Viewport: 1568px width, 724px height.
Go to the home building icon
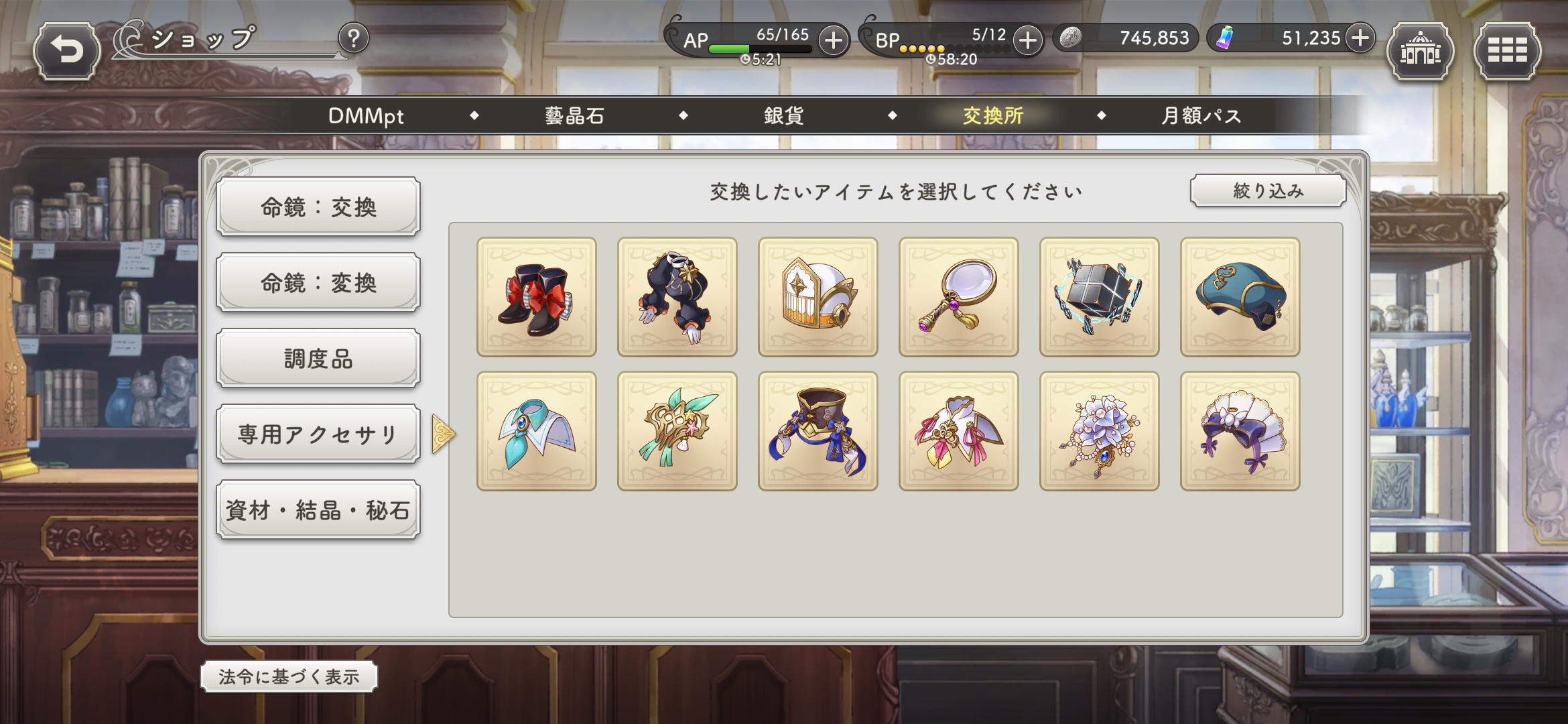click(x=1420, y=51)
